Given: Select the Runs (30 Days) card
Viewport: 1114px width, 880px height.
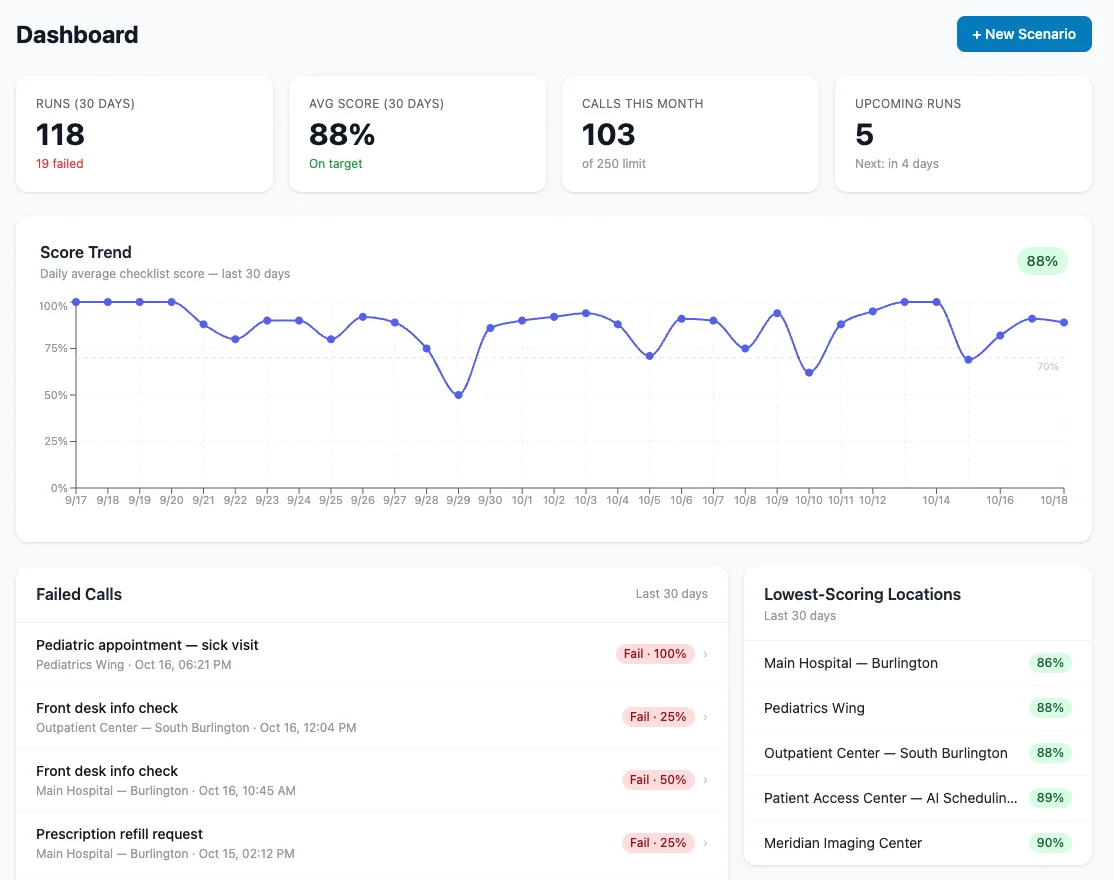Looking at the screenshot, I should [x=144, y=134].
